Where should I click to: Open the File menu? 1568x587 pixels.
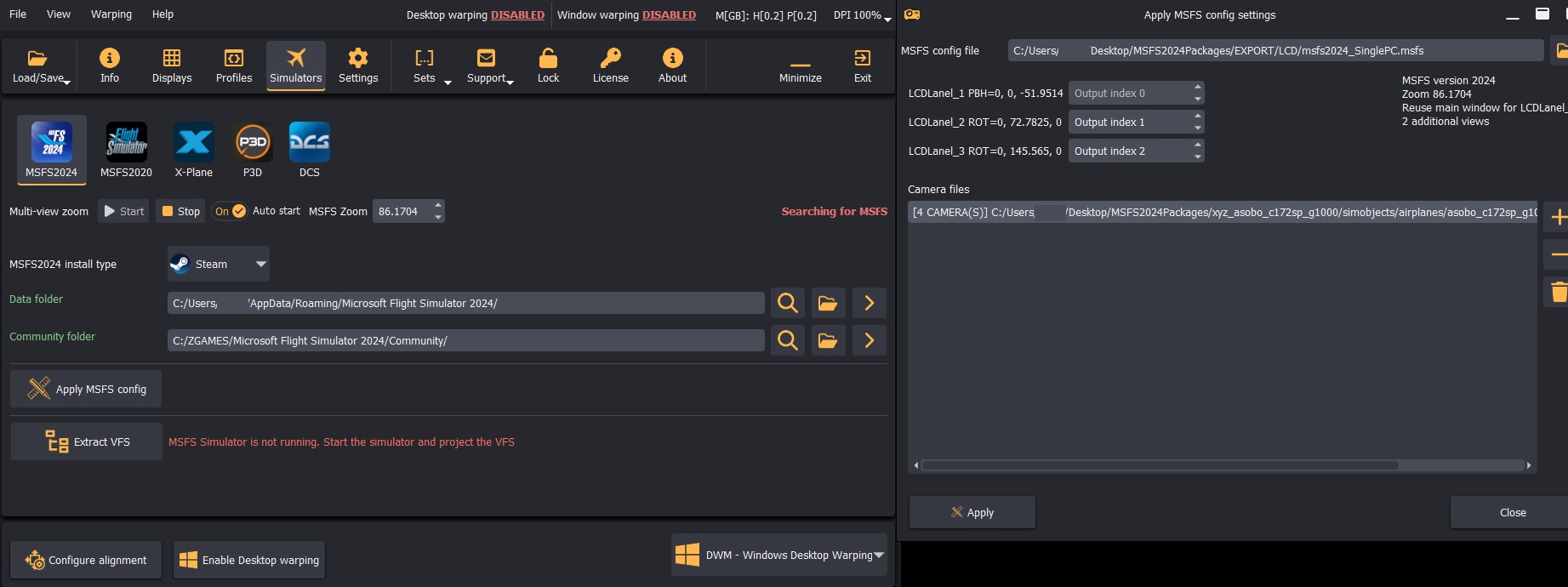pos(18,14)
